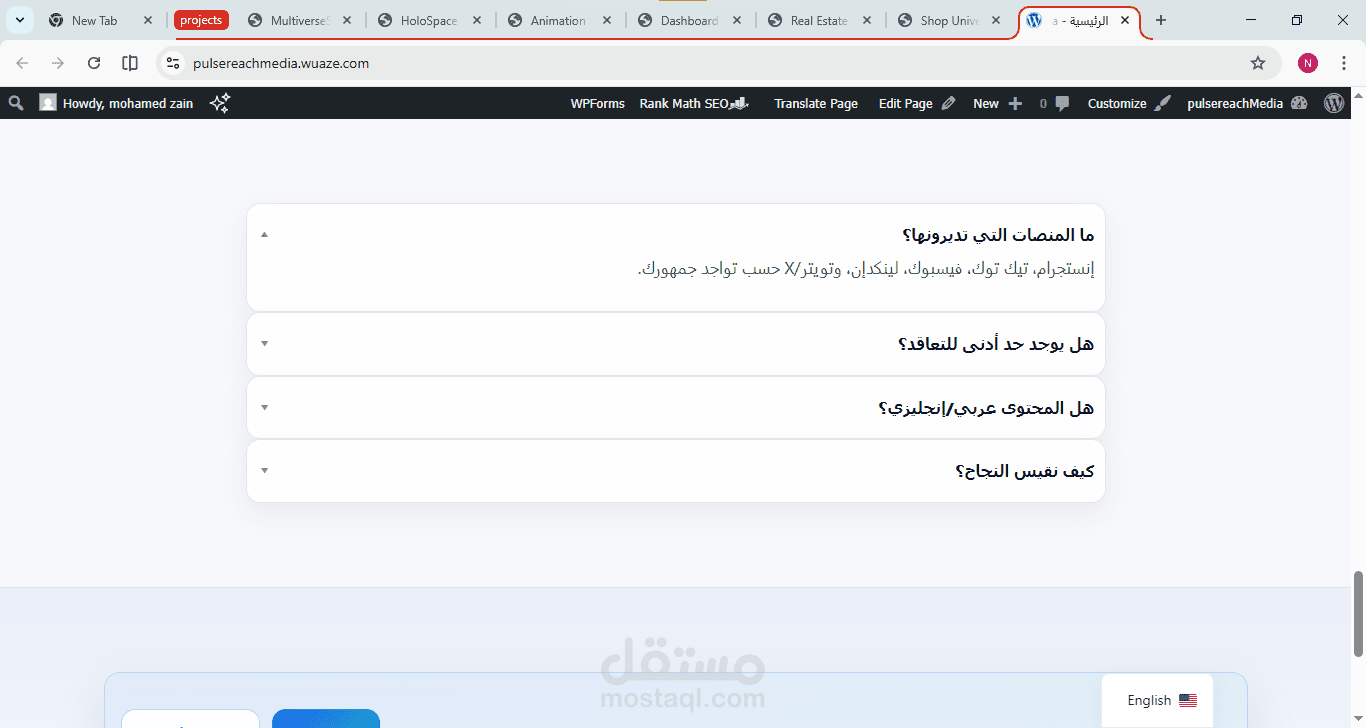
Task: Click the sparkle AI icon in admin bar
Action: 220,103
